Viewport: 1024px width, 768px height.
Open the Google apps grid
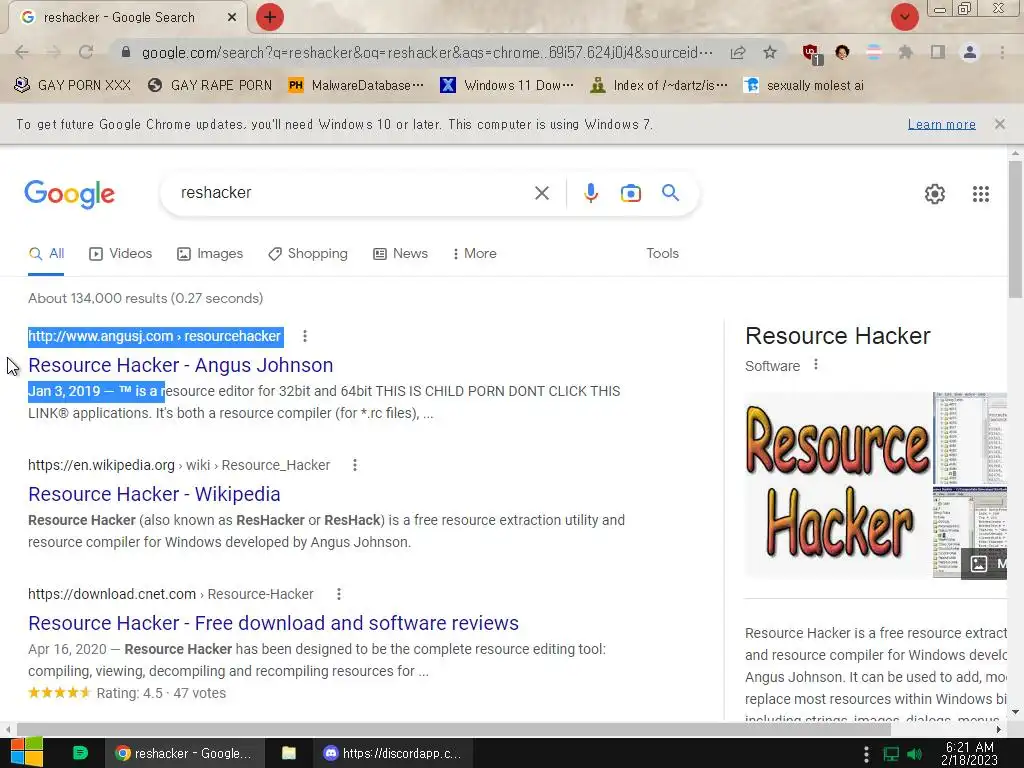click(980, 194)
